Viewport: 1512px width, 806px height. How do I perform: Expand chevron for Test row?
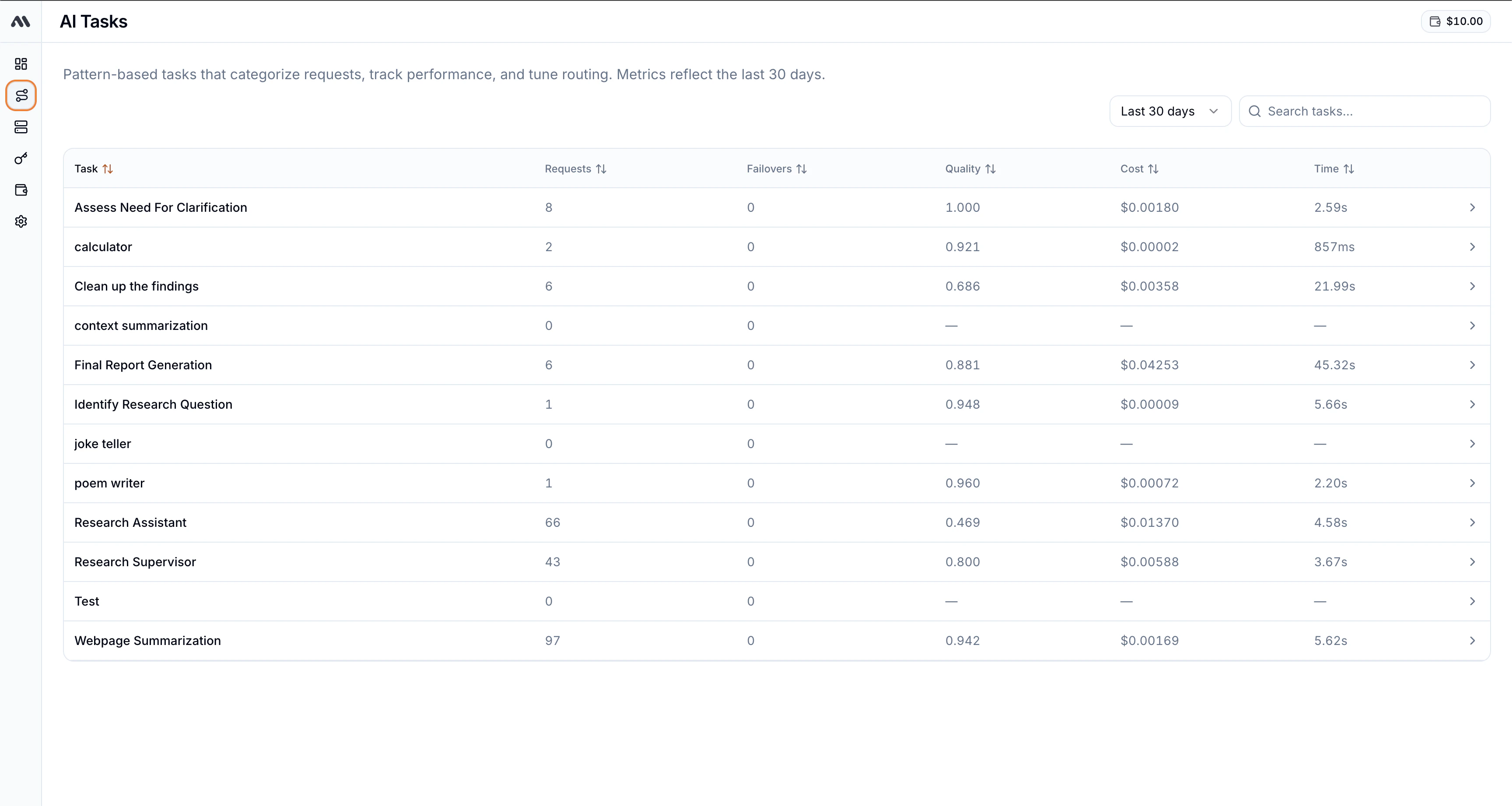point(1472,600)
